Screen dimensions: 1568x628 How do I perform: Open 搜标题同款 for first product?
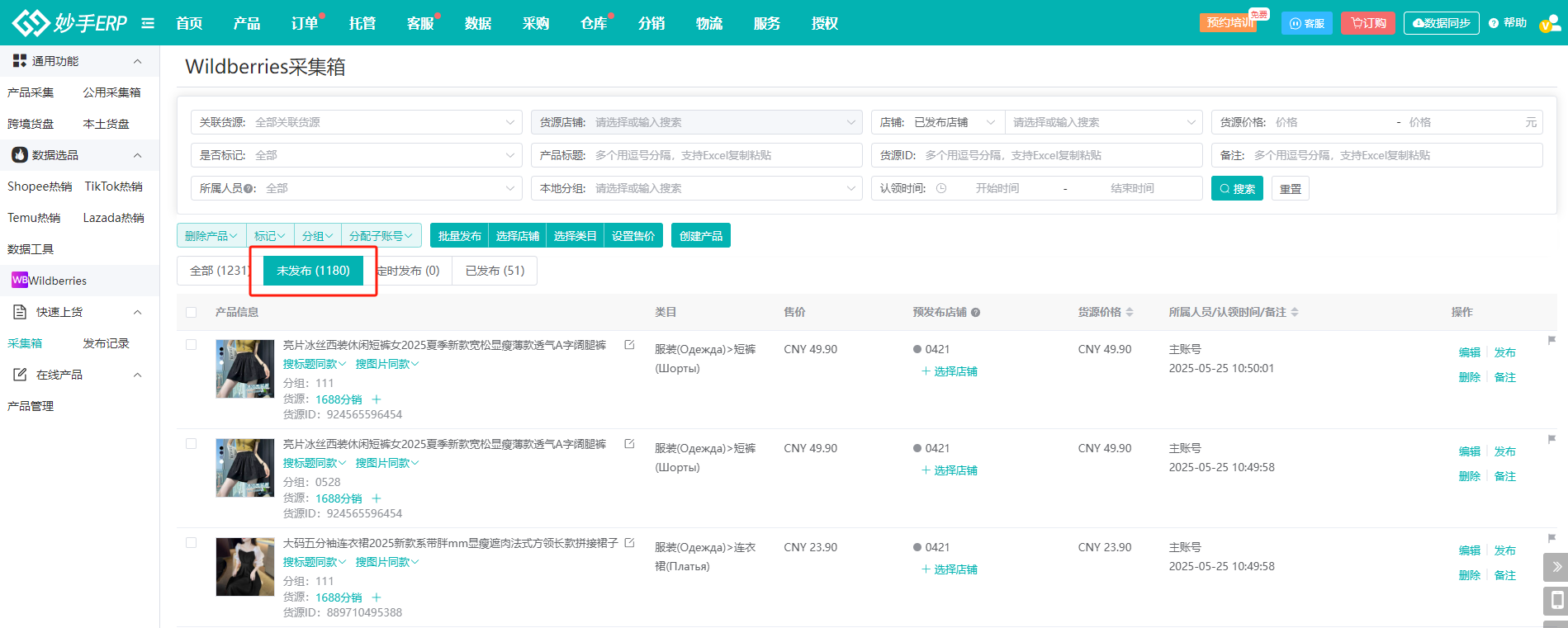tap(314, 364)
